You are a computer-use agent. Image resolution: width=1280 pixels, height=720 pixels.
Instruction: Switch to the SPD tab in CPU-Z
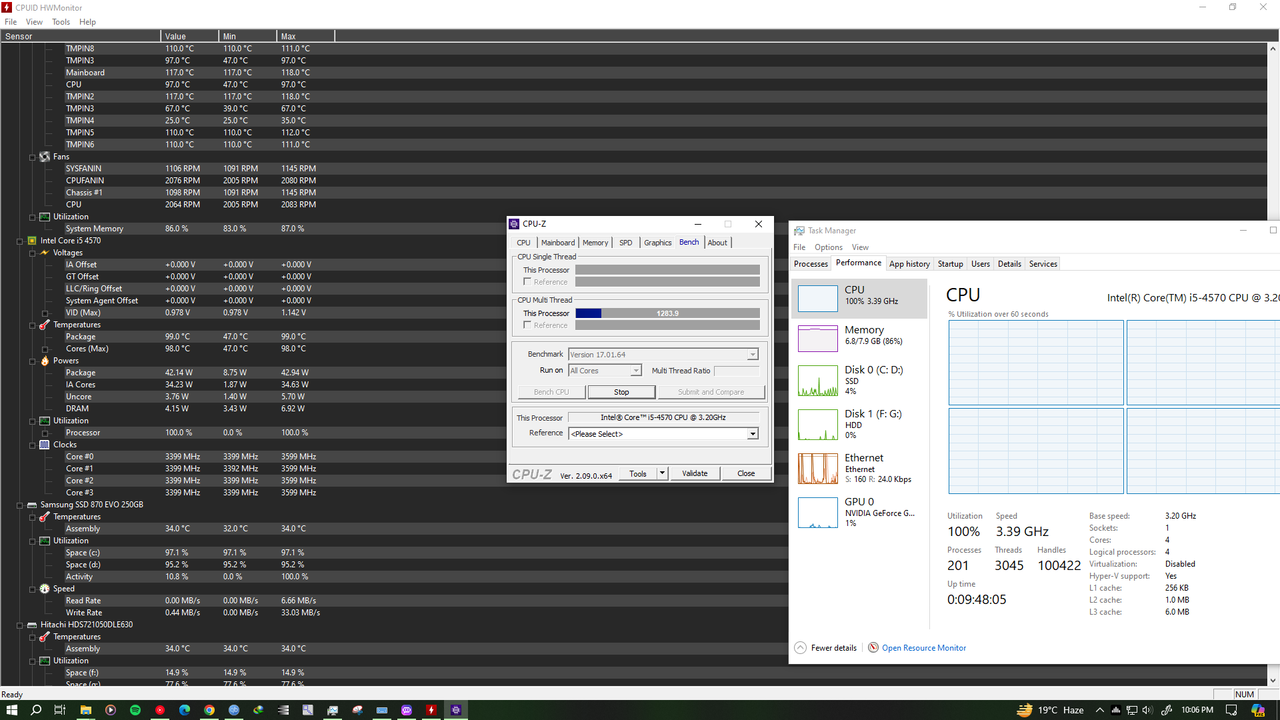(626, 243)
